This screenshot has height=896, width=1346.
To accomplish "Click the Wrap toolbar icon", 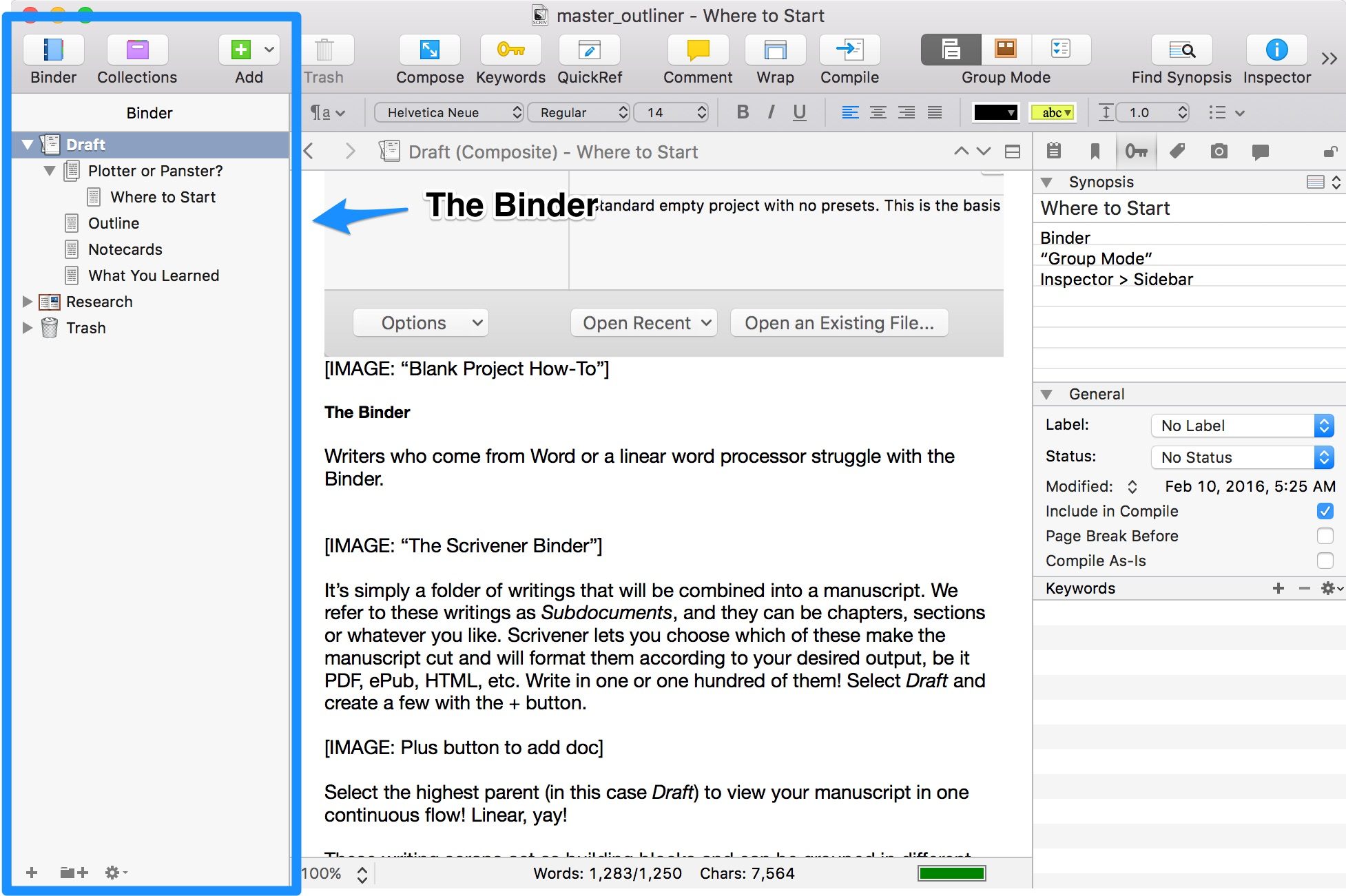I will point(775,50).
